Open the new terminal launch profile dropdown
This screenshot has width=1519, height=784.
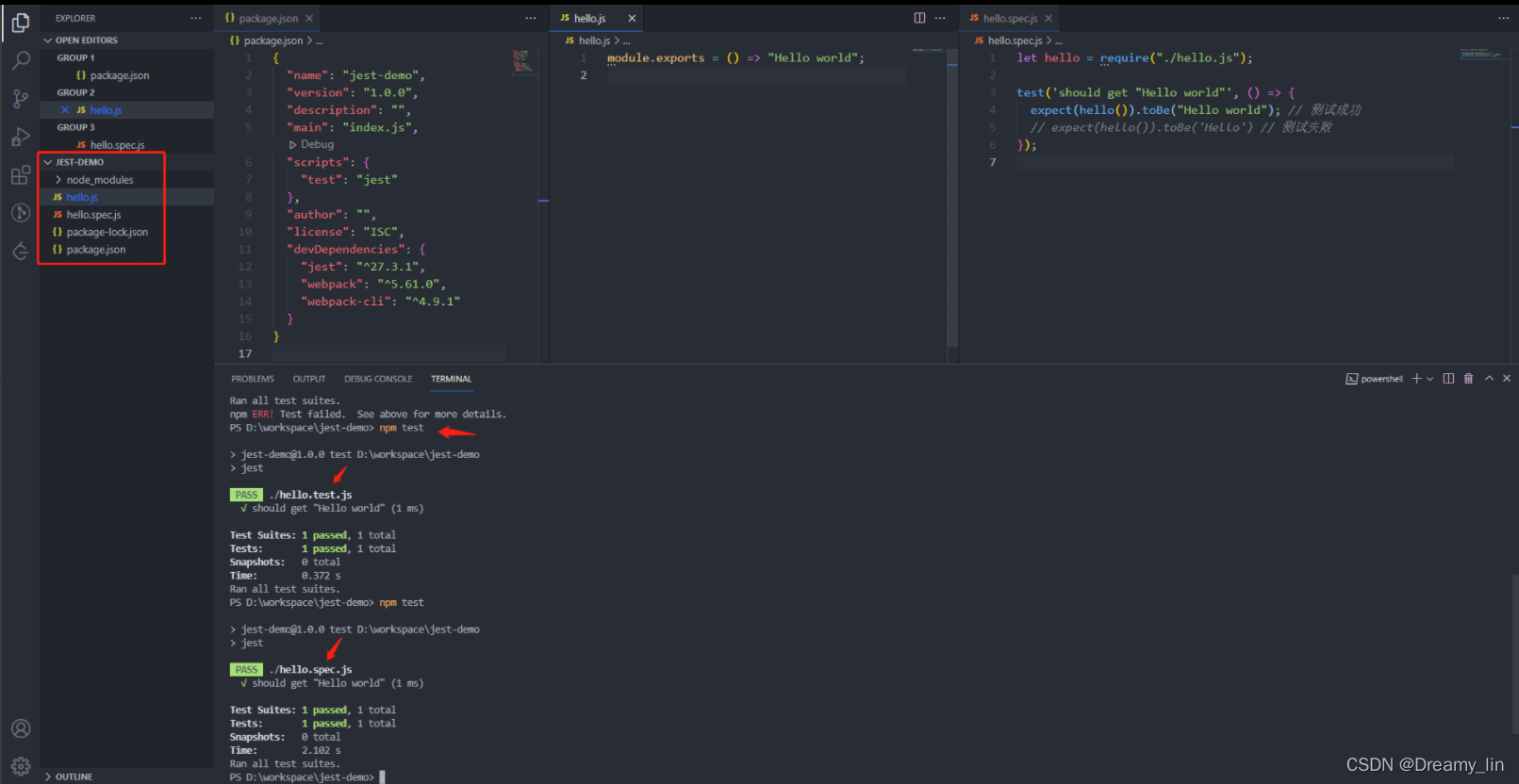click(x=1430, y=379)
